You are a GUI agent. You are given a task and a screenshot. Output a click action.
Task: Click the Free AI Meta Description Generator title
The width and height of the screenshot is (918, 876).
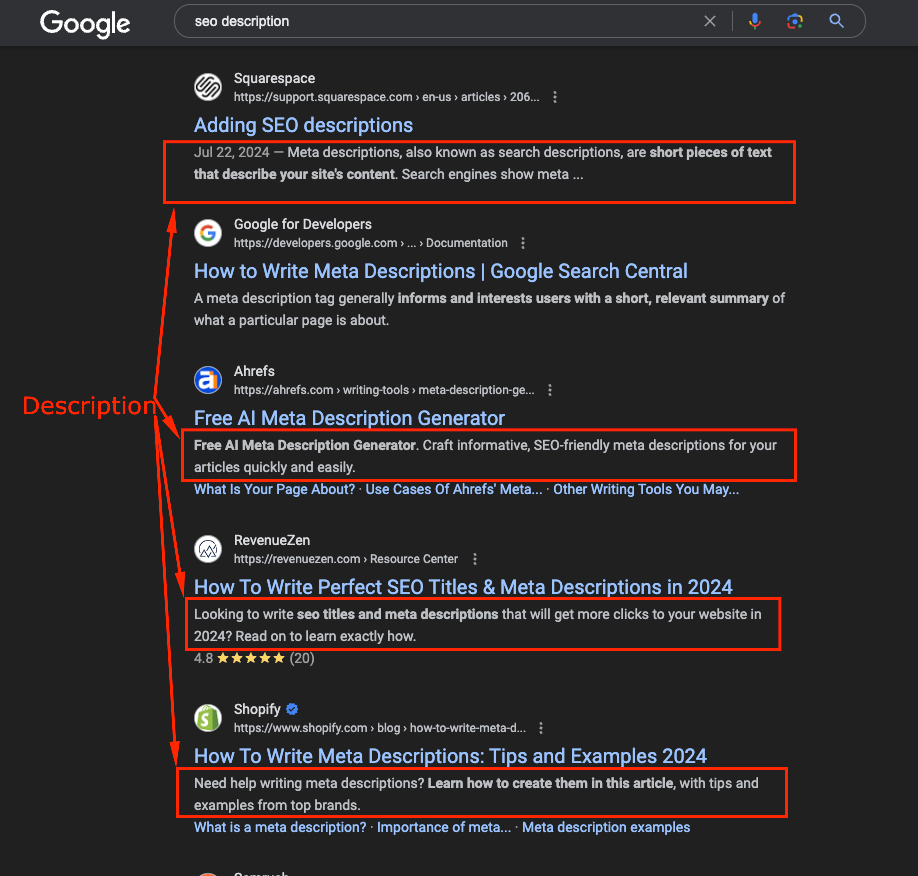(x=349, y=417)
